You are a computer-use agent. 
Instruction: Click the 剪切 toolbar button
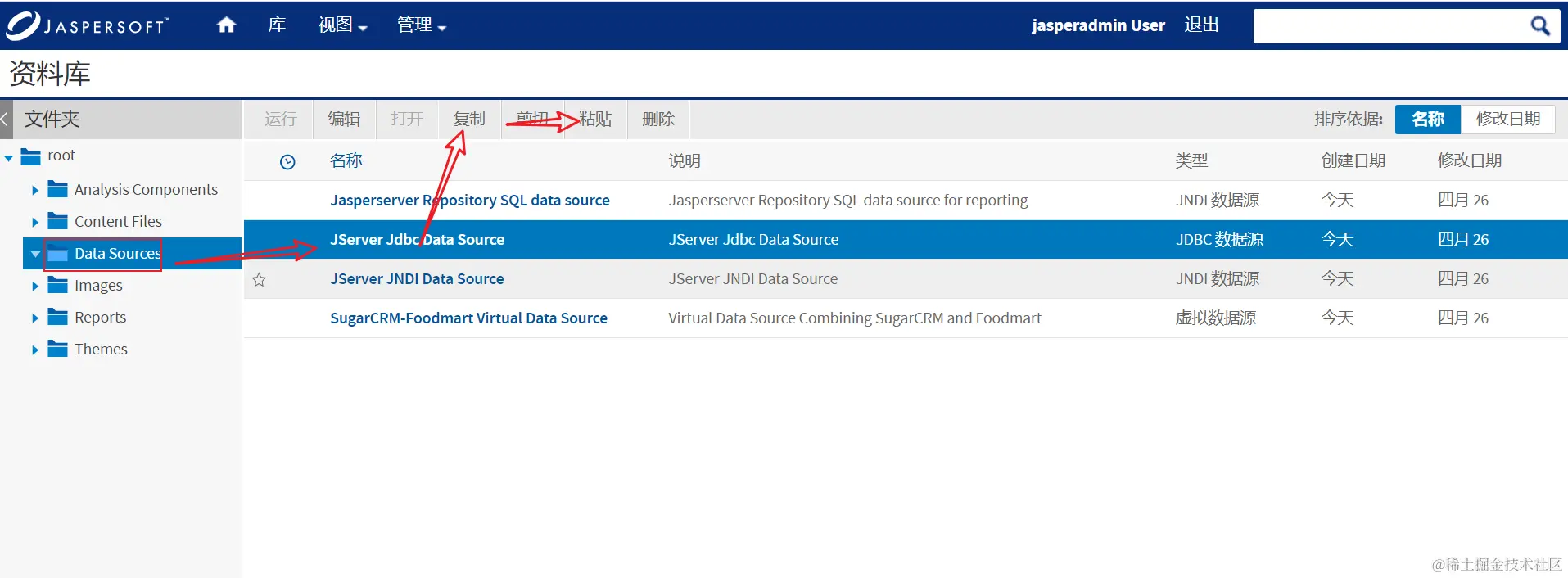click(532, 120)
